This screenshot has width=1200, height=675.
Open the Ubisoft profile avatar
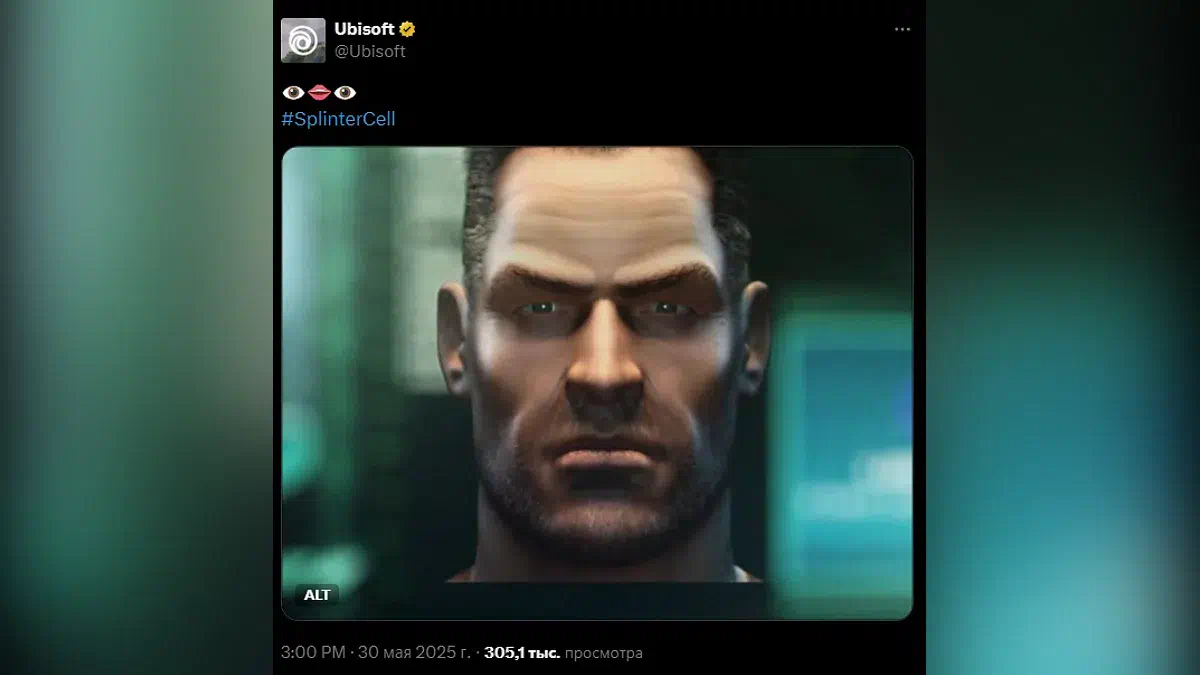coord(303,40)
